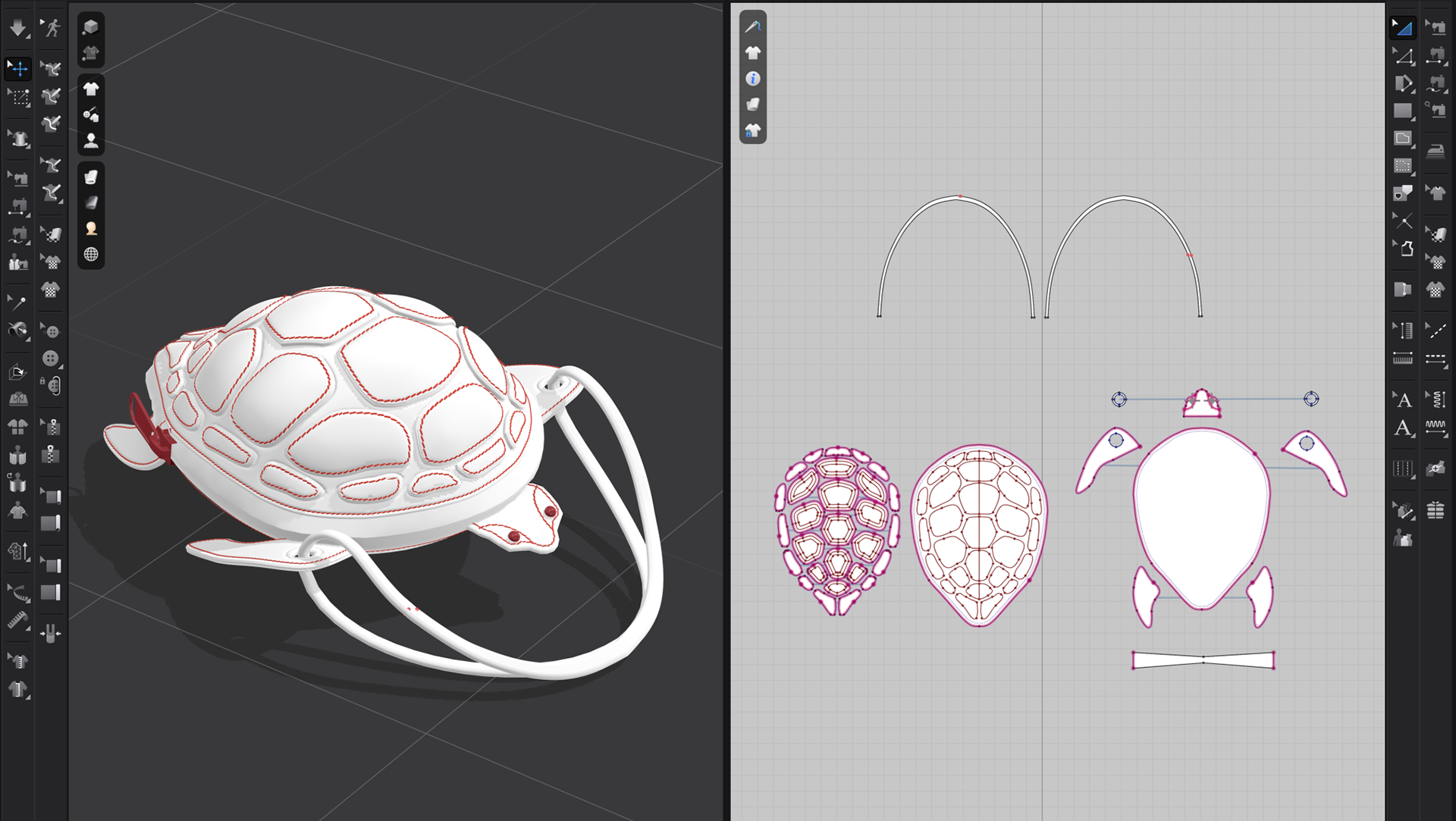
Task: Toggle 2D info display icon
Action: [752, 79]
